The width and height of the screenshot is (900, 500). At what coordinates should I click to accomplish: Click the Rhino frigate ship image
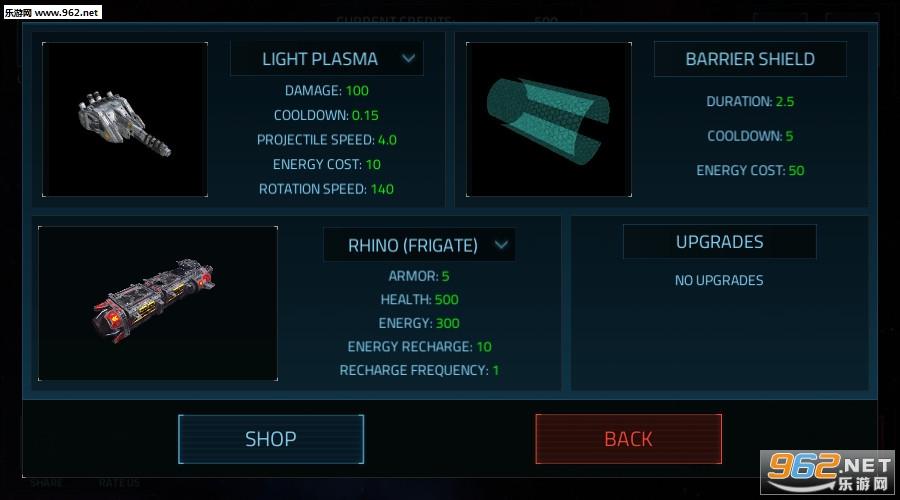(158, 303)
